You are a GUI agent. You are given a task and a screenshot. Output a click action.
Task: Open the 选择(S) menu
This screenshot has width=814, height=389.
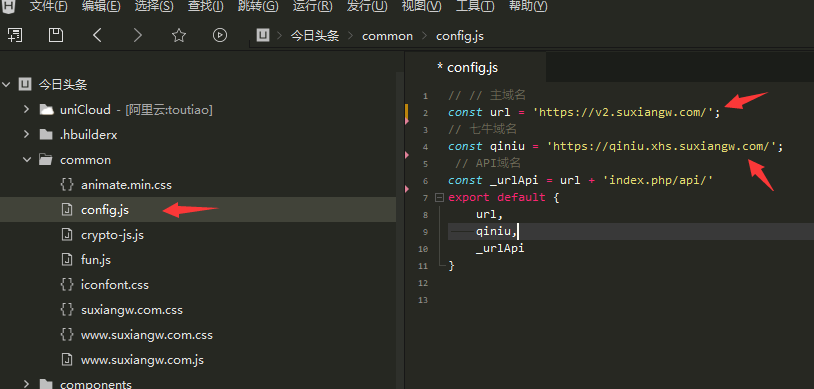154,6
